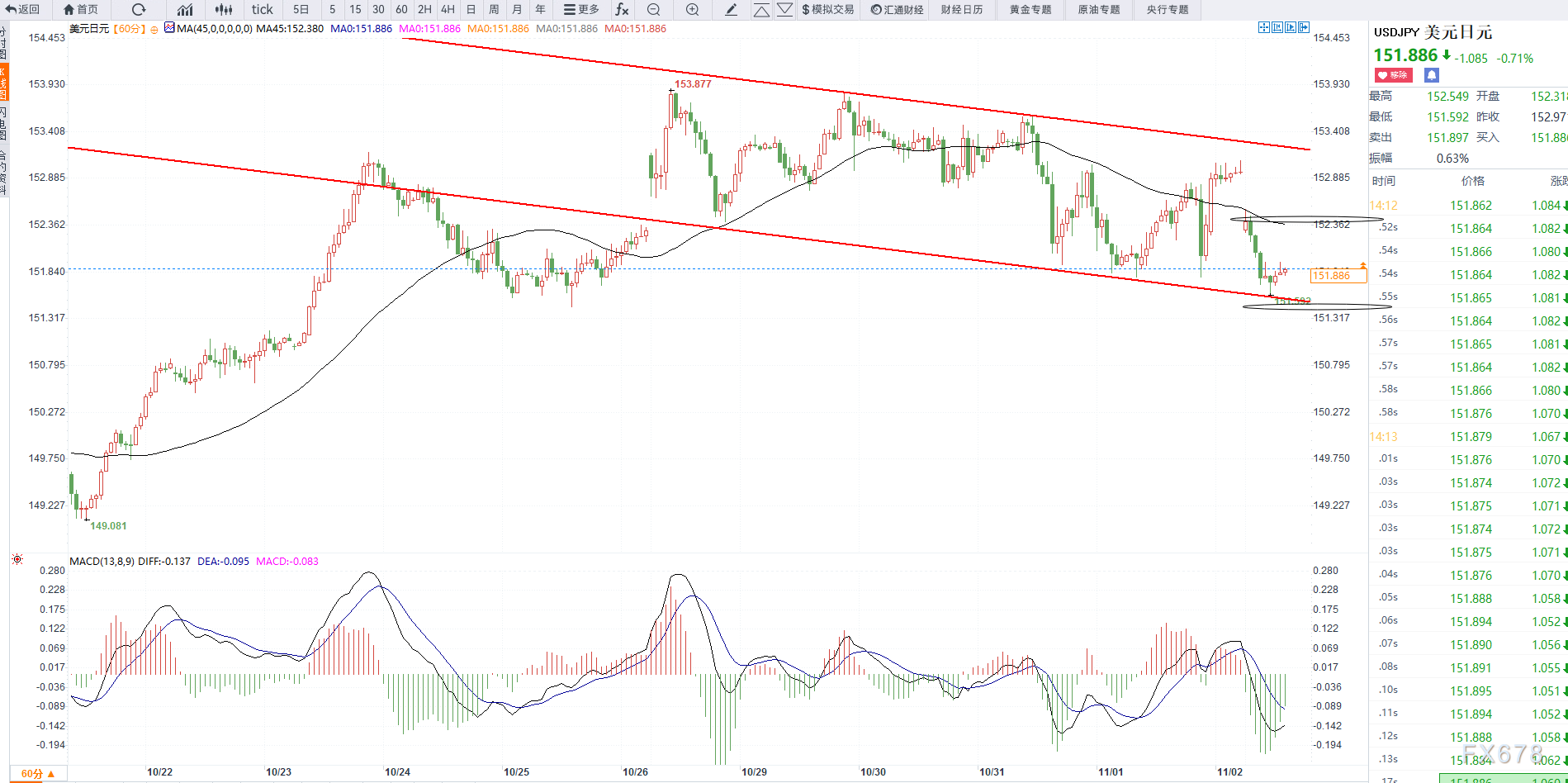Zoom out the chart with the minus magnifier

[x=653, y=10]
